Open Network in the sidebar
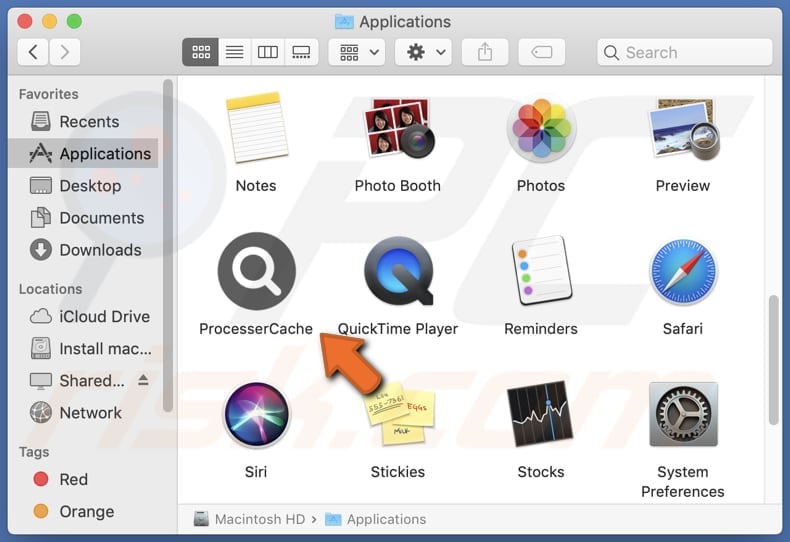 [x=83, y=413]
